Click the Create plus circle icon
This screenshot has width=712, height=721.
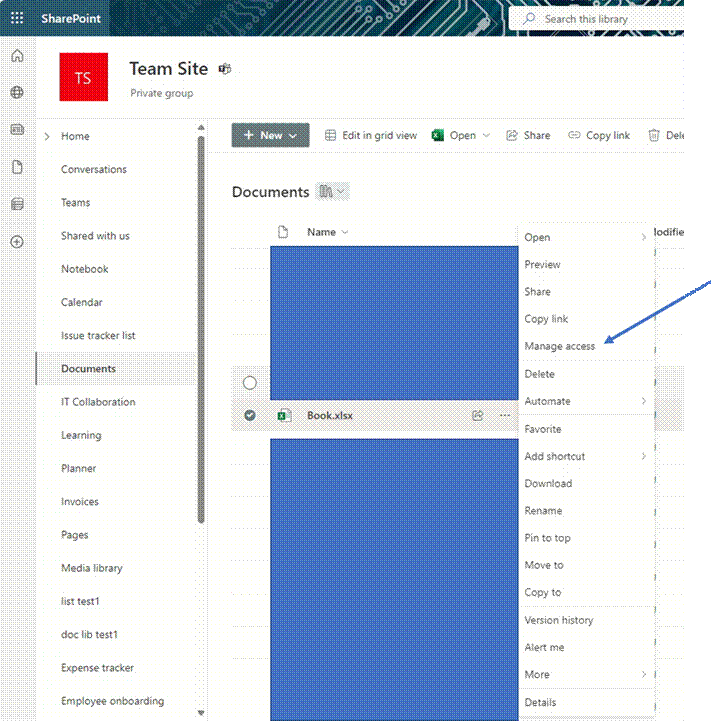(17, 241)
